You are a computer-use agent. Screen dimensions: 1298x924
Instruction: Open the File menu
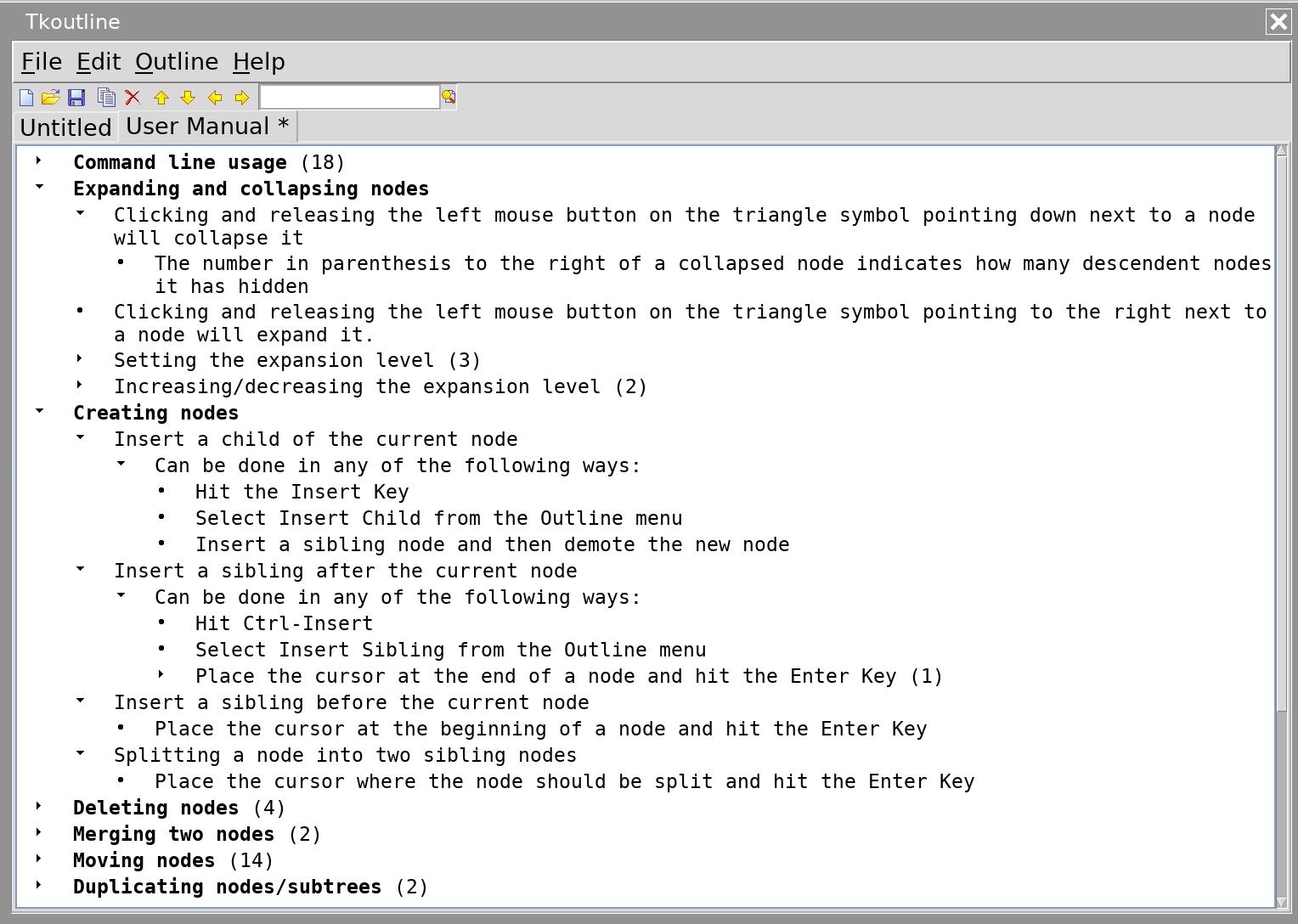point(42,62)
